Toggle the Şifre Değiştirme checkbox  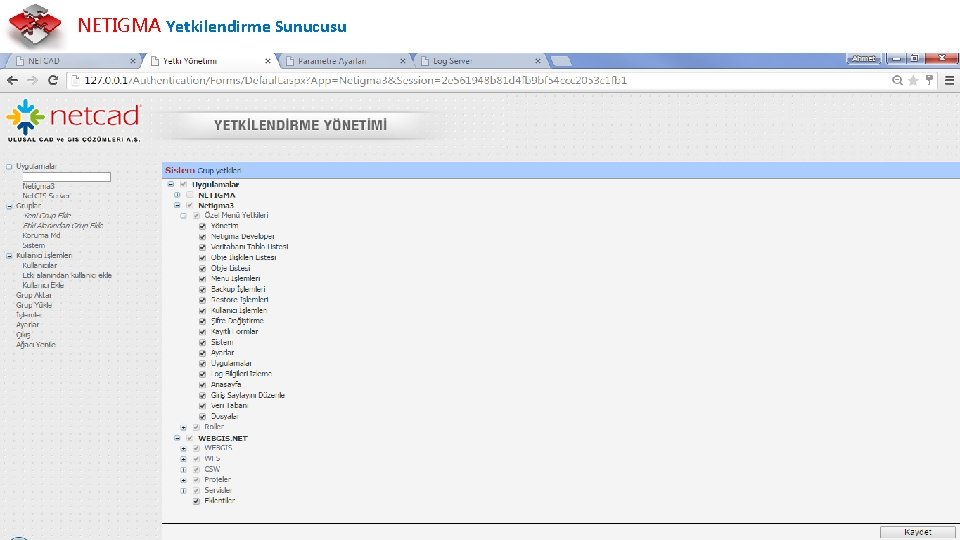click(x=203, y=321)
